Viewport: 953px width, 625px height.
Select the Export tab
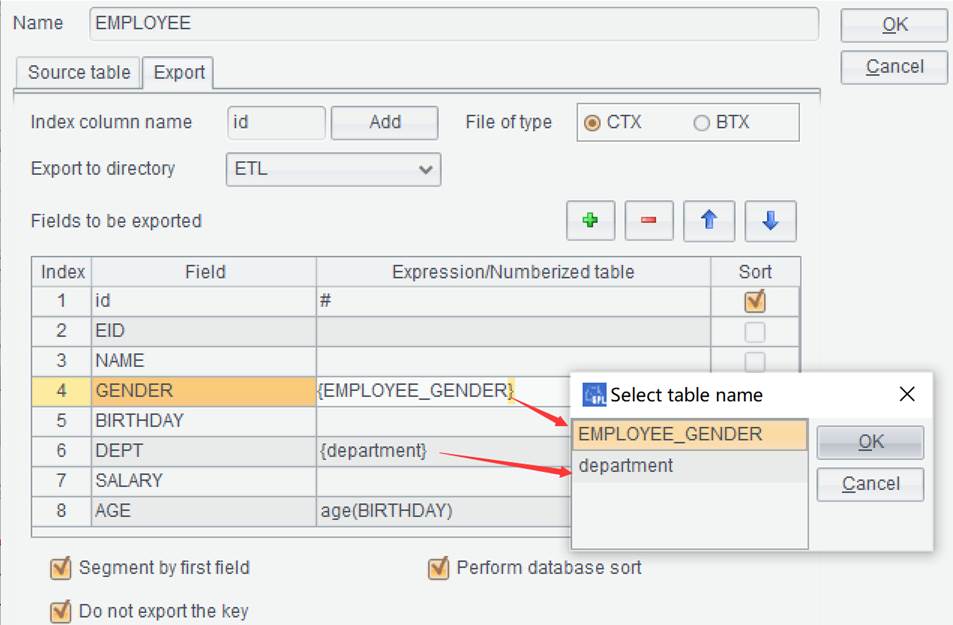point(179,72)
